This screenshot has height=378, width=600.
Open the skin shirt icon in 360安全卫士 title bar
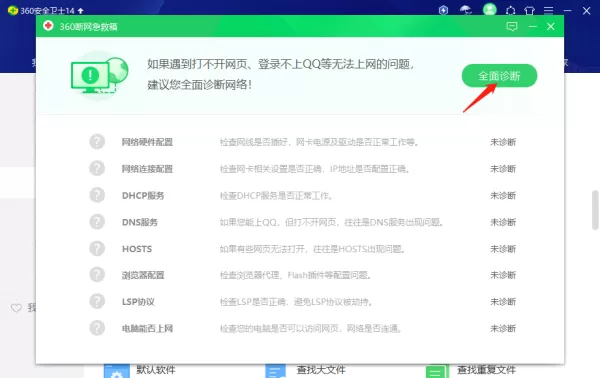click(530, 11)
